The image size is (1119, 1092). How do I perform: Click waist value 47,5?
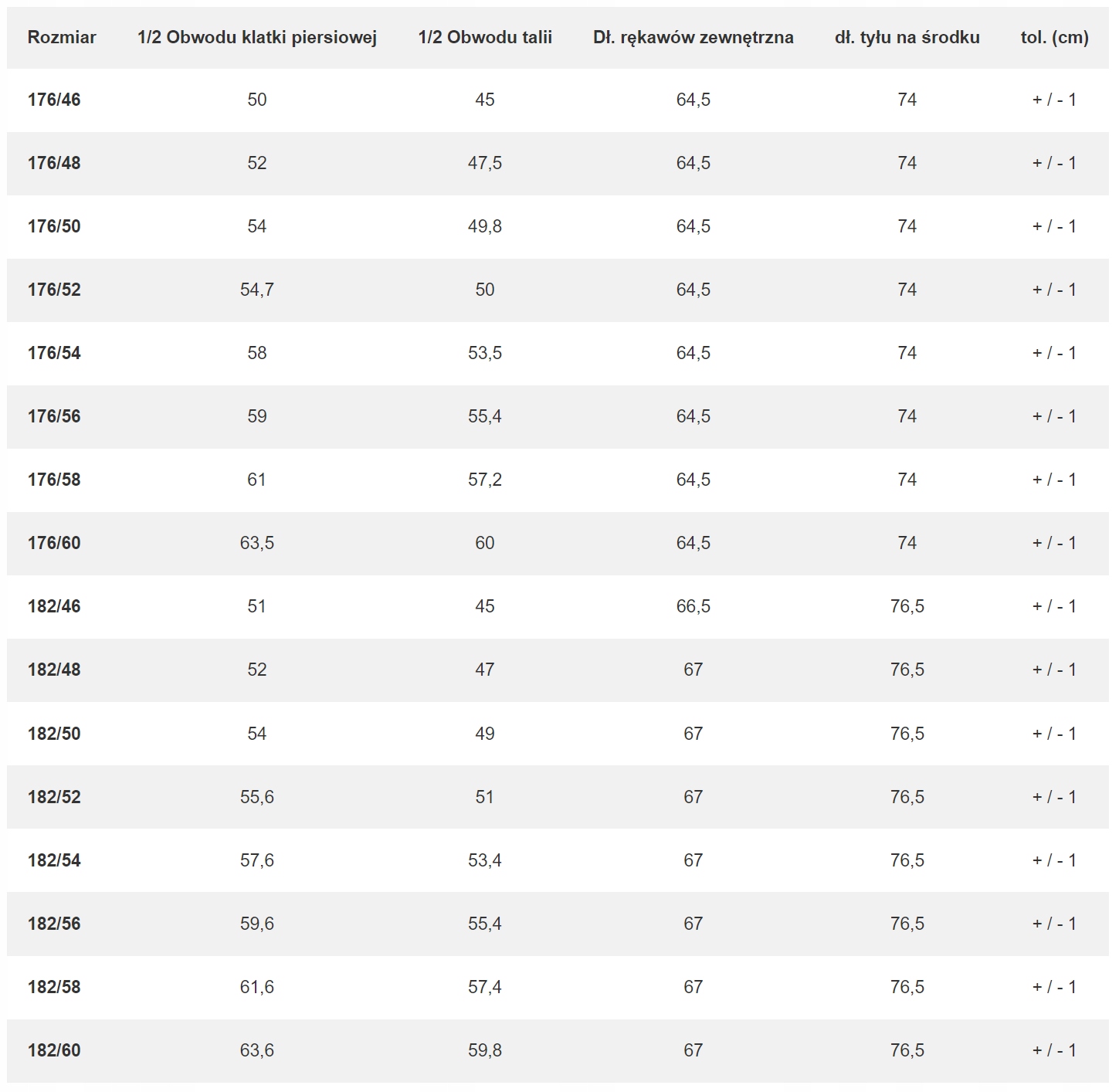click(x=485, y=163)
